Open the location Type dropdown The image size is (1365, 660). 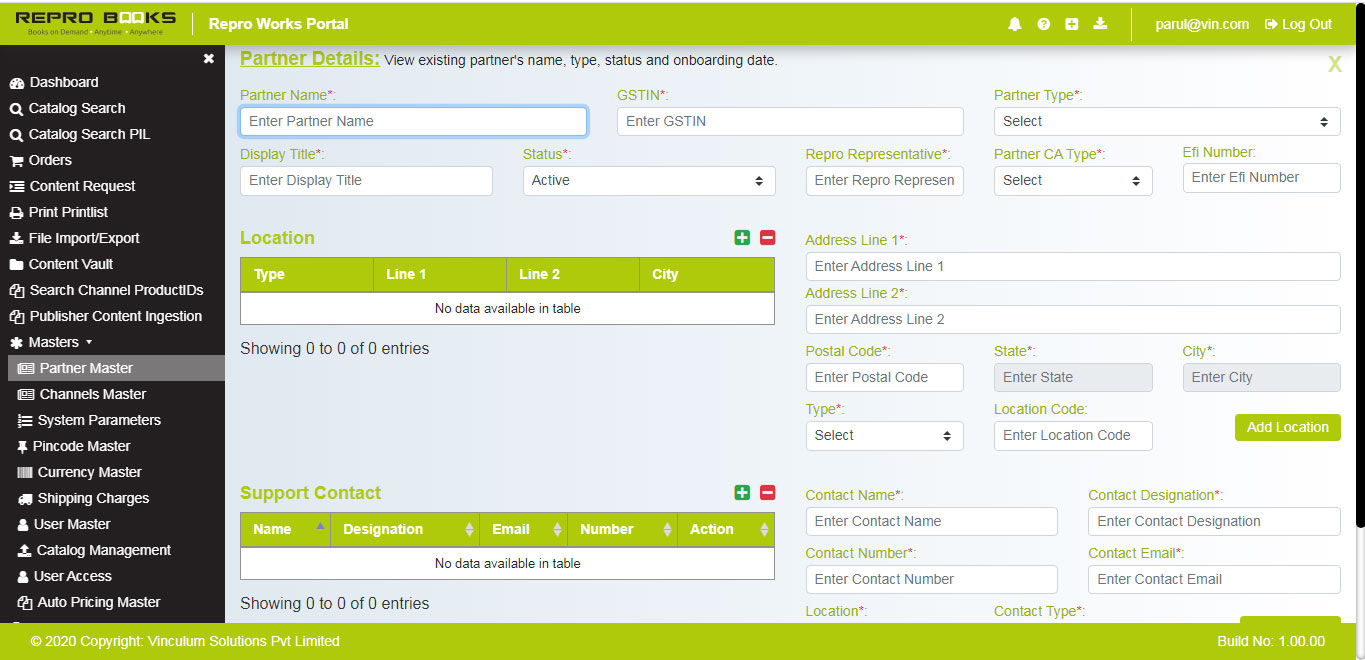(x=884, y=436)
